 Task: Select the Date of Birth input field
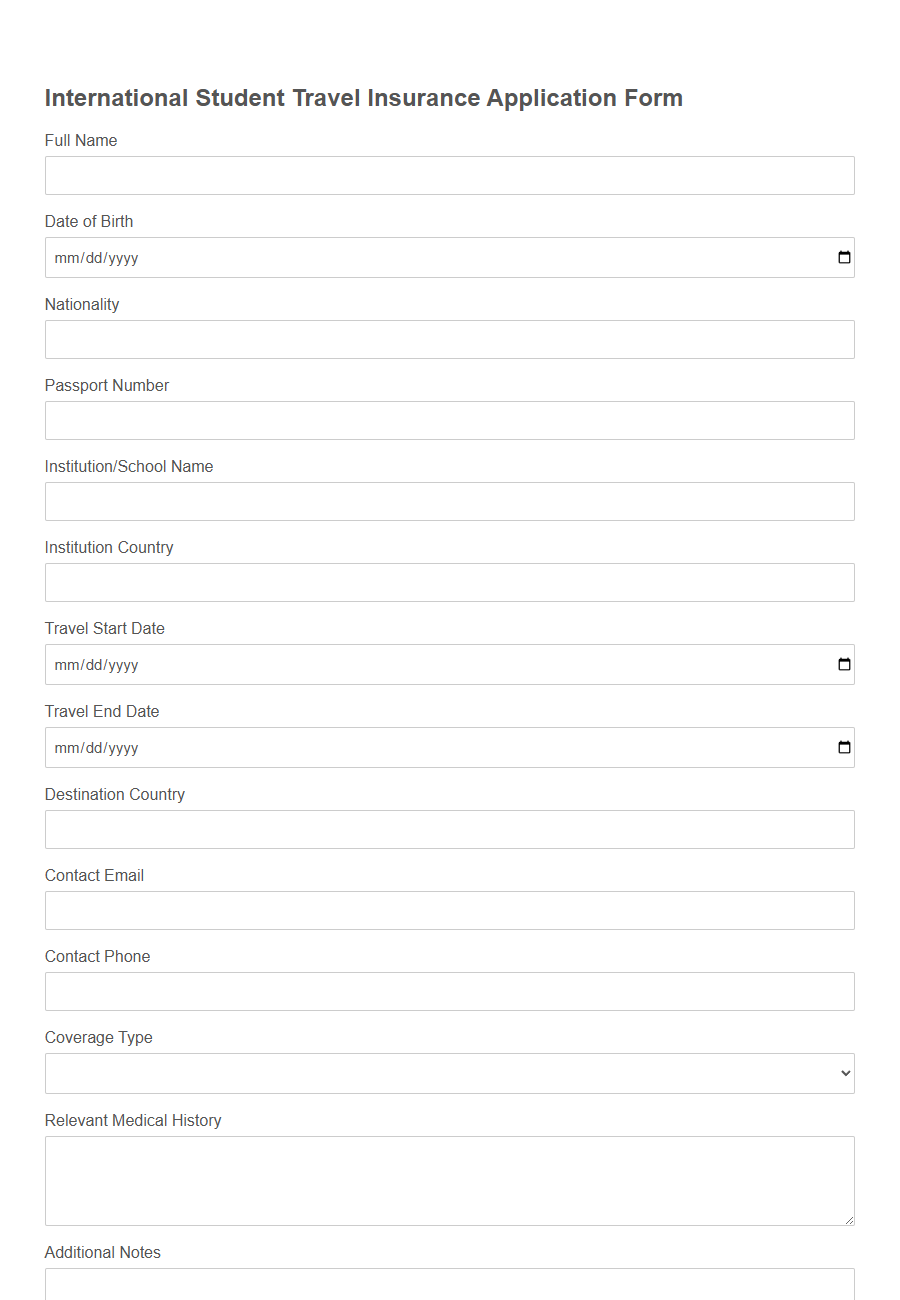coord(400,257)
